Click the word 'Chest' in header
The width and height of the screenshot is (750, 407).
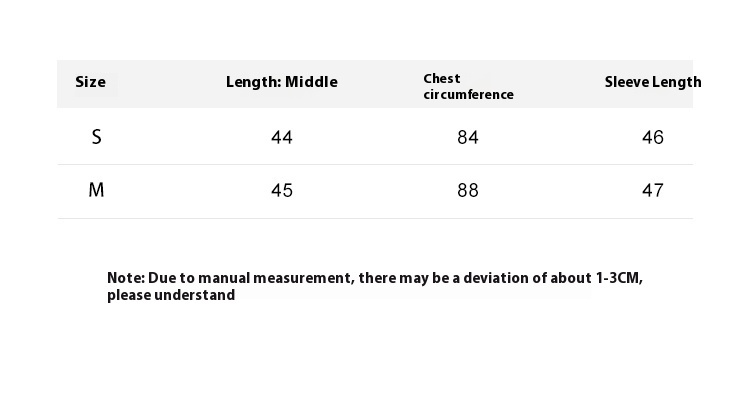[x=441, y=78]
